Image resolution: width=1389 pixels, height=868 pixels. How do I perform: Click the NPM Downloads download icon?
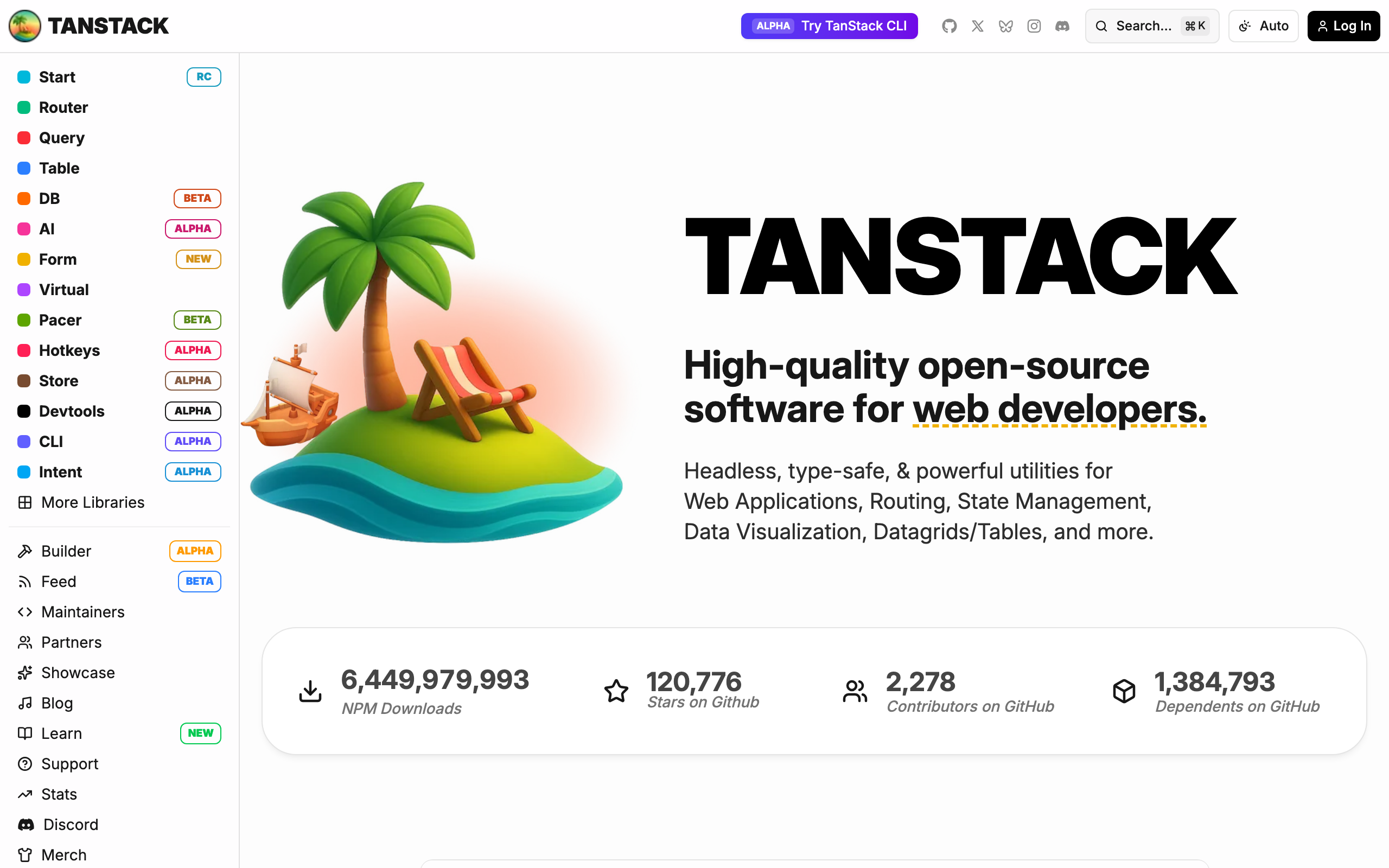coord(310,691)
